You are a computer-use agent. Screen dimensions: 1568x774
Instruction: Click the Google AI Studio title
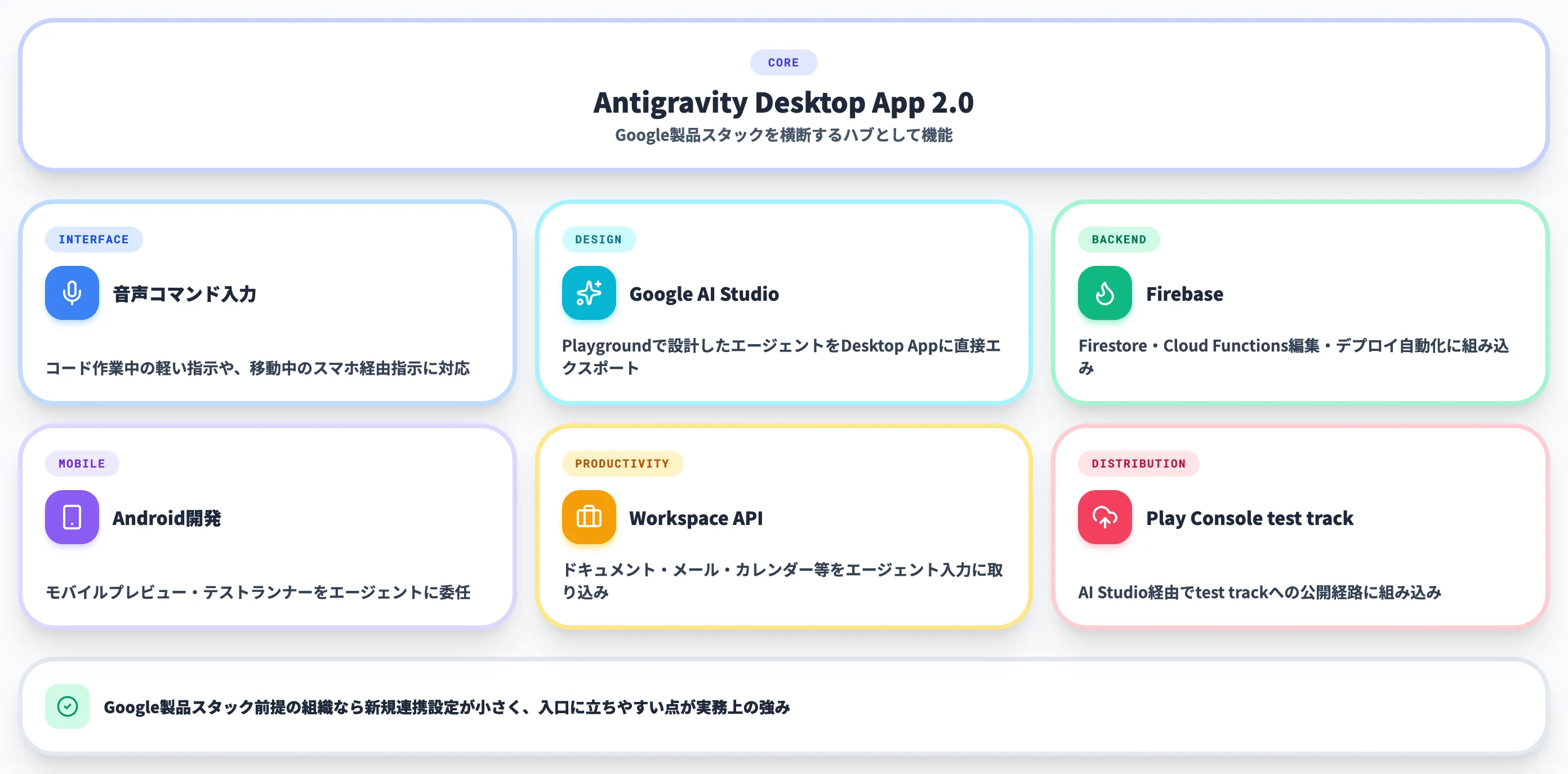[703, 293]
